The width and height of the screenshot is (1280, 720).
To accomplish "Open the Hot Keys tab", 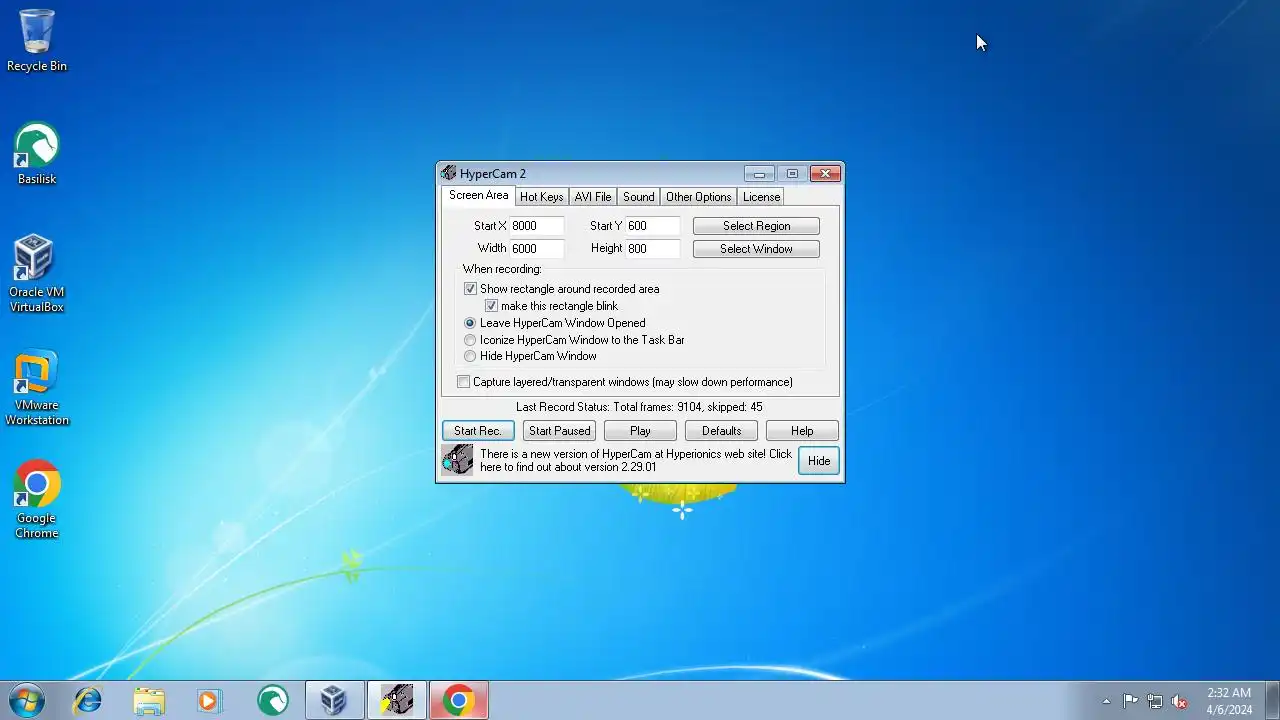I will (x=541, y=197).
